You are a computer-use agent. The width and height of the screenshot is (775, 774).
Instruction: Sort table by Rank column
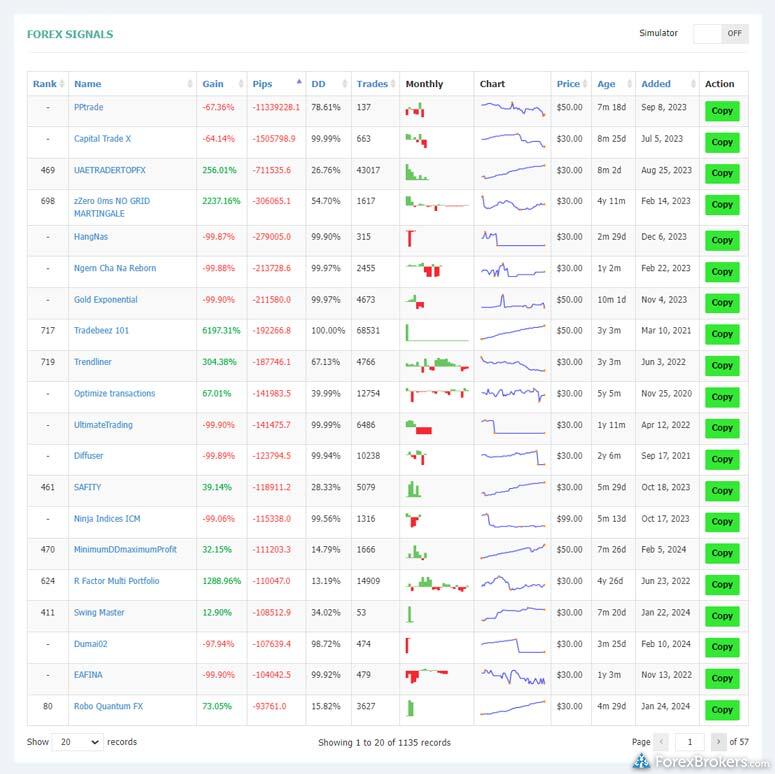coord(45,84)
